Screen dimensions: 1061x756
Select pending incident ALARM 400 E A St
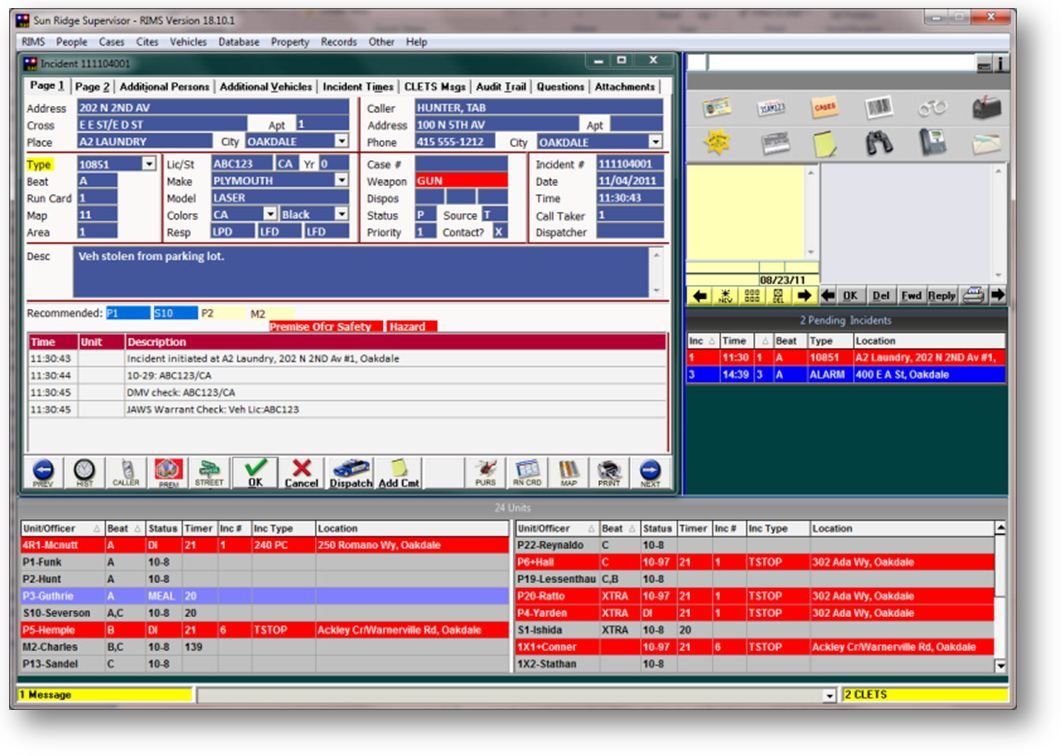coord(846,374)
